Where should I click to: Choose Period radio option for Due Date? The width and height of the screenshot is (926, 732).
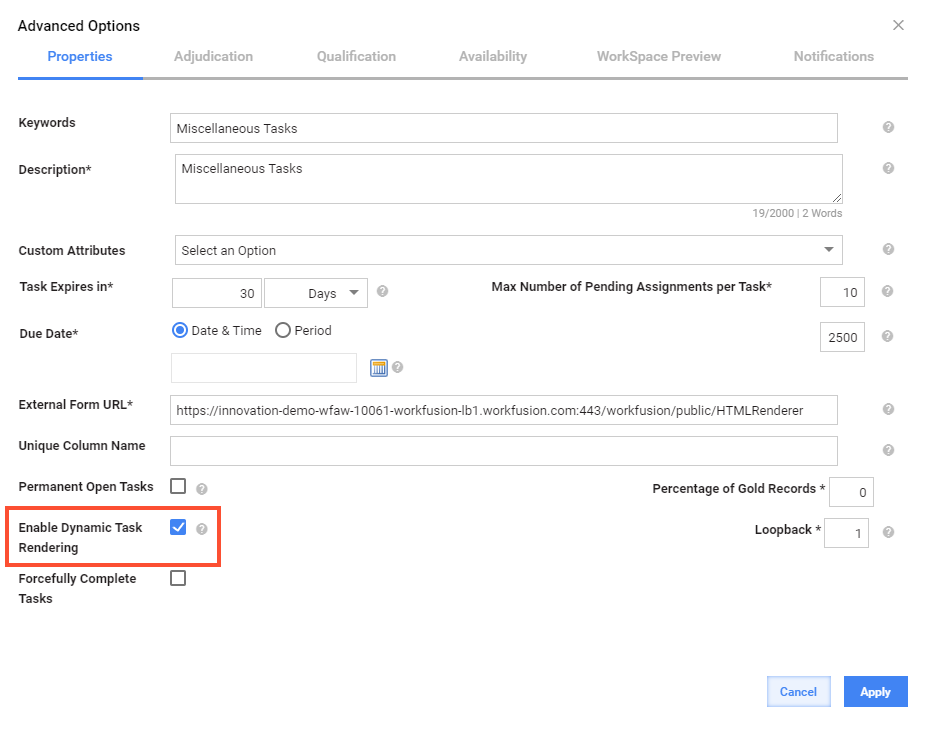pyautogui.click(x=283, y=330)
